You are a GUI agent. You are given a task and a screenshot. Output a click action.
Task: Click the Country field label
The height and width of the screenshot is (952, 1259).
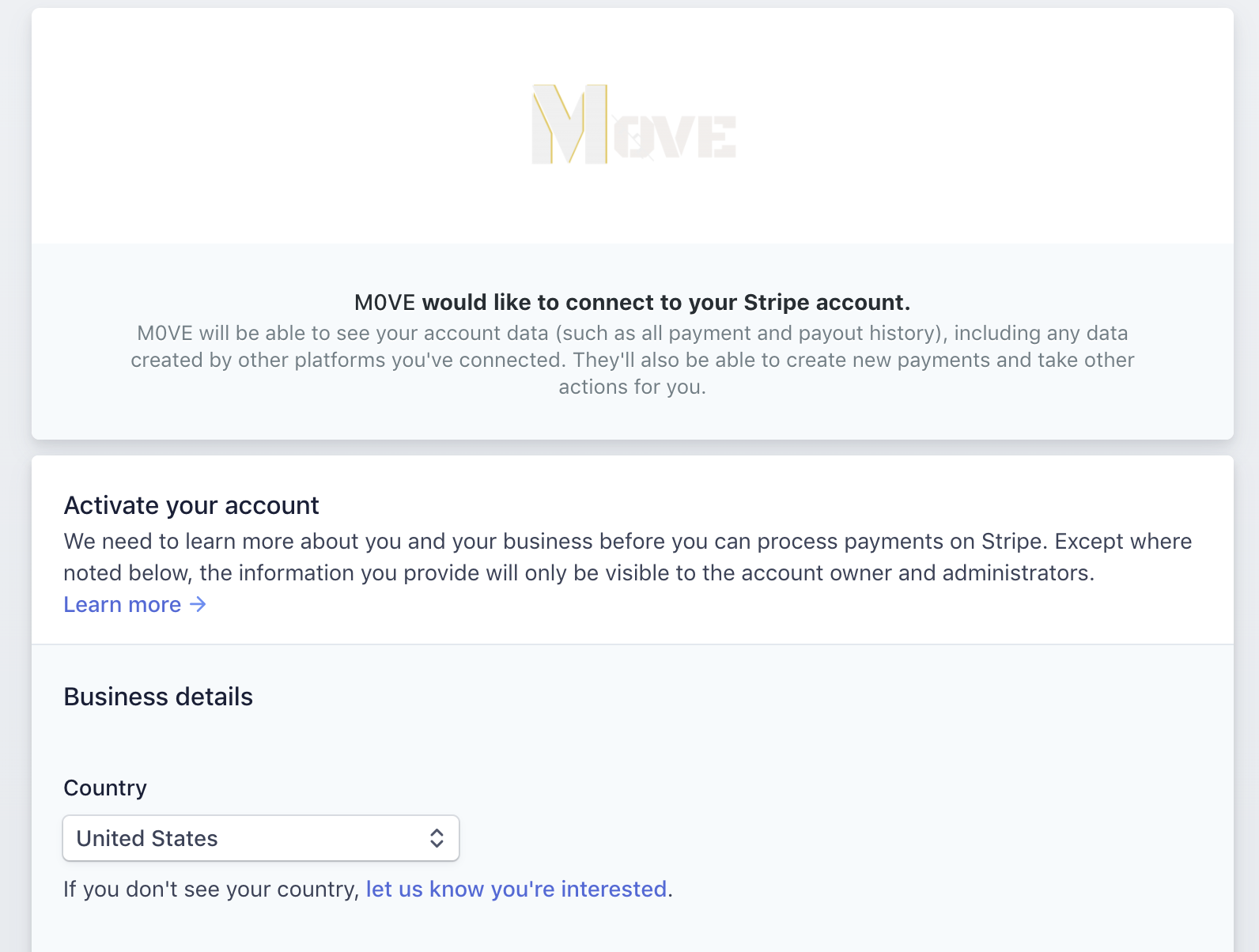click(105, 788)
